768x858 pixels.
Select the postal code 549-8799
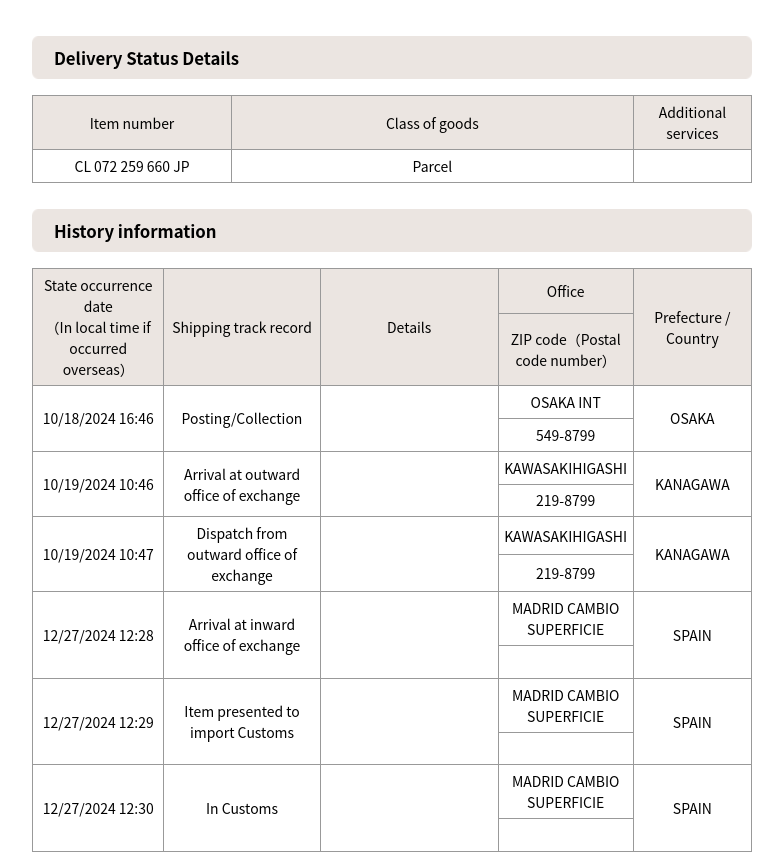(565, 435)
